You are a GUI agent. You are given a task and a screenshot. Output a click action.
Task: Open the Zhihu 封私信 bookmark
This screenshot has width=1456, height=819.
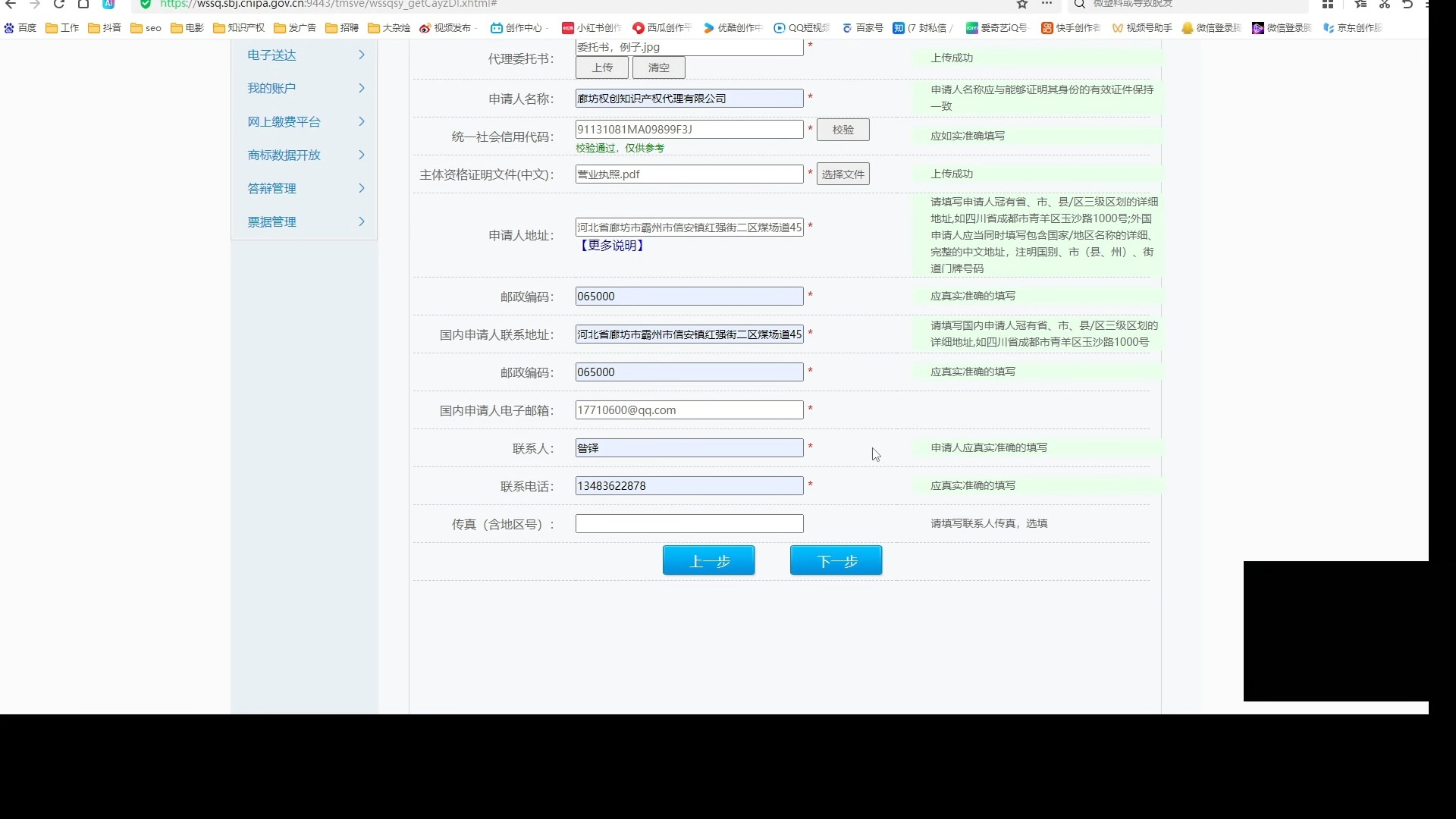click(x=923, y=28)
